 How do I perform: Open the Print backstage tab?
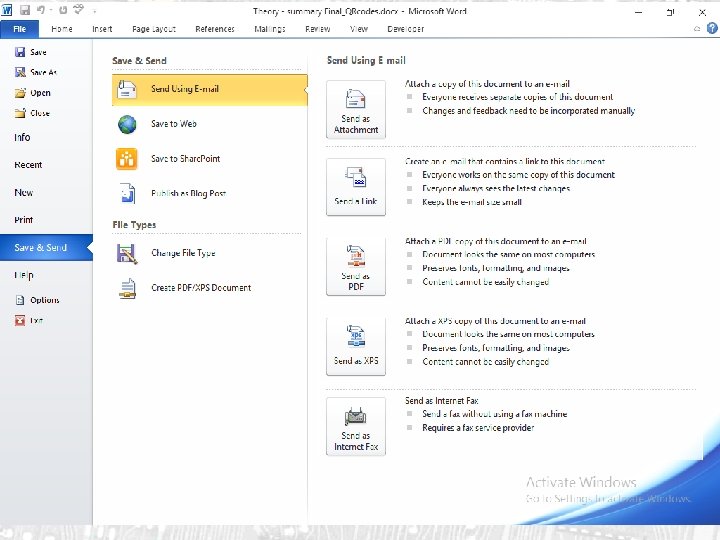point(23,219)
